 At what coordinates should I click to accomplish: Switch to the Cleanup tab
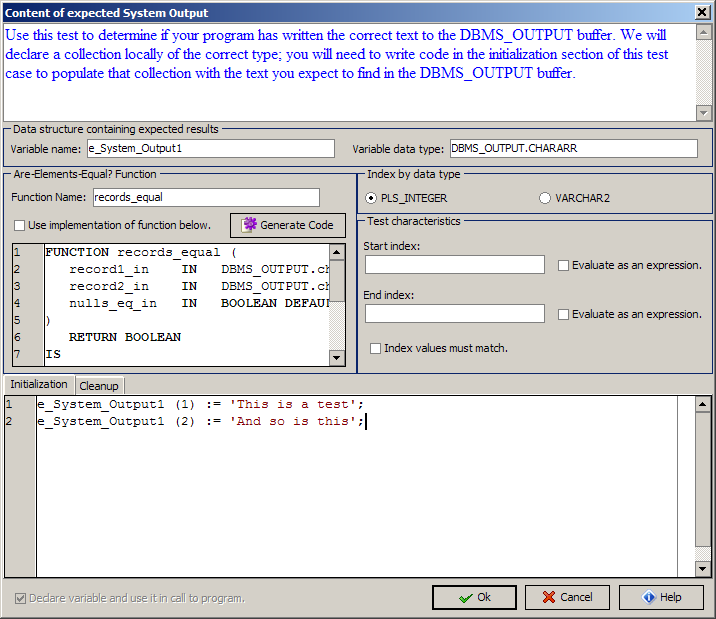(98, 386)
